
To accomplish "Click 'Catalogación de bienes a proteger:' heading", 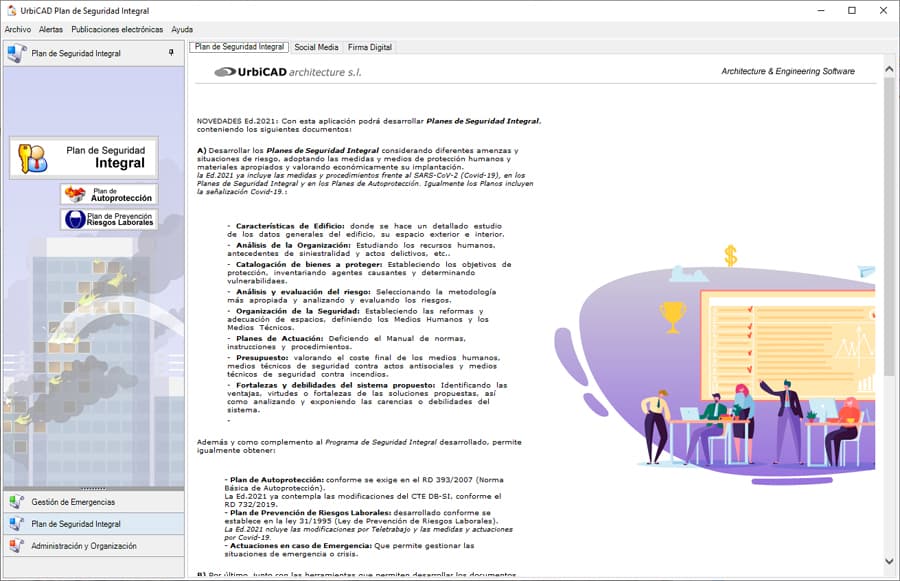I will pos(309,265).
